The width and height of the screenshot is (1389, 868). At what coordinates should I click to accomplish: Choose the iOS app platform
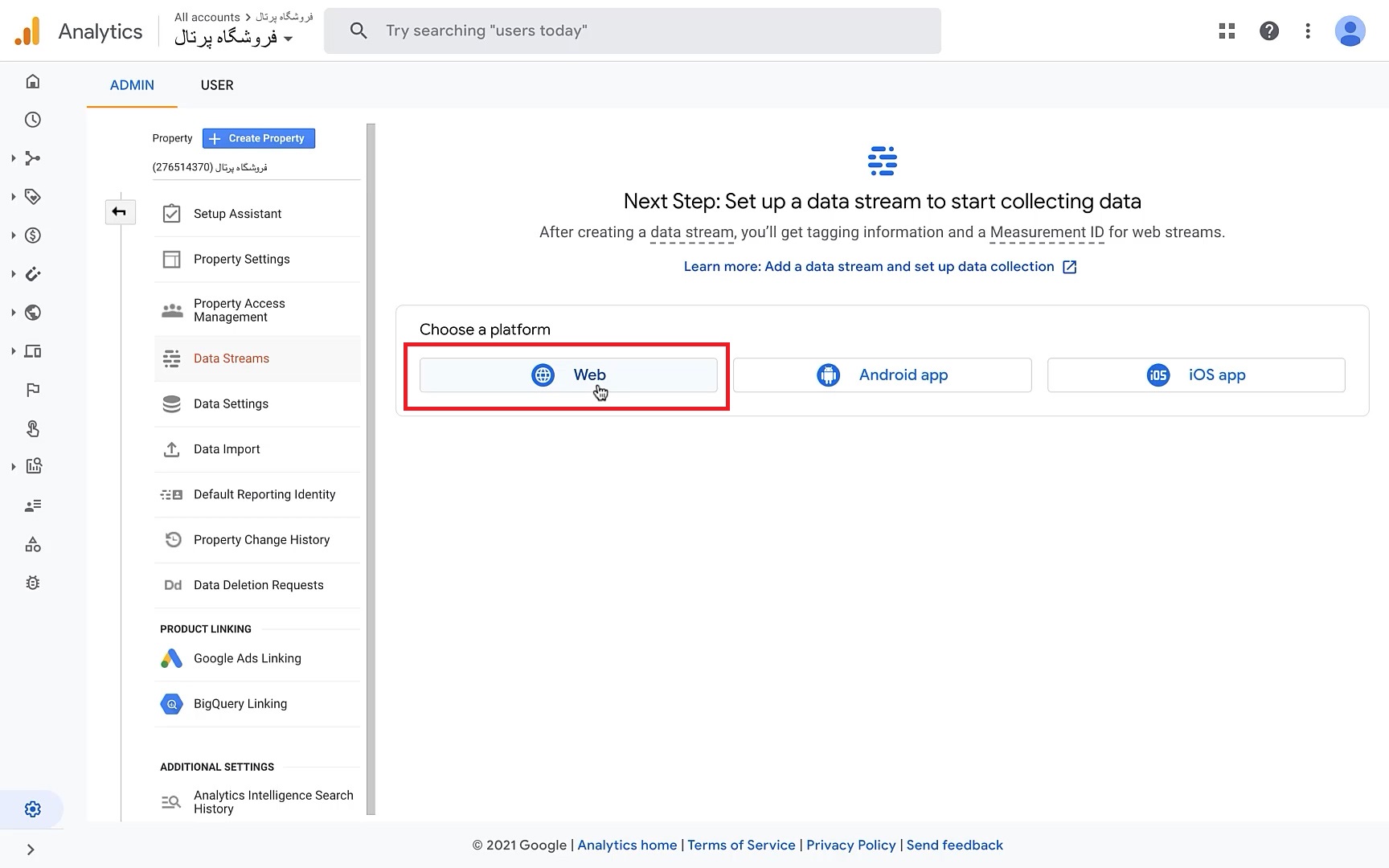pyautogui.click(x=1195, y=375)
